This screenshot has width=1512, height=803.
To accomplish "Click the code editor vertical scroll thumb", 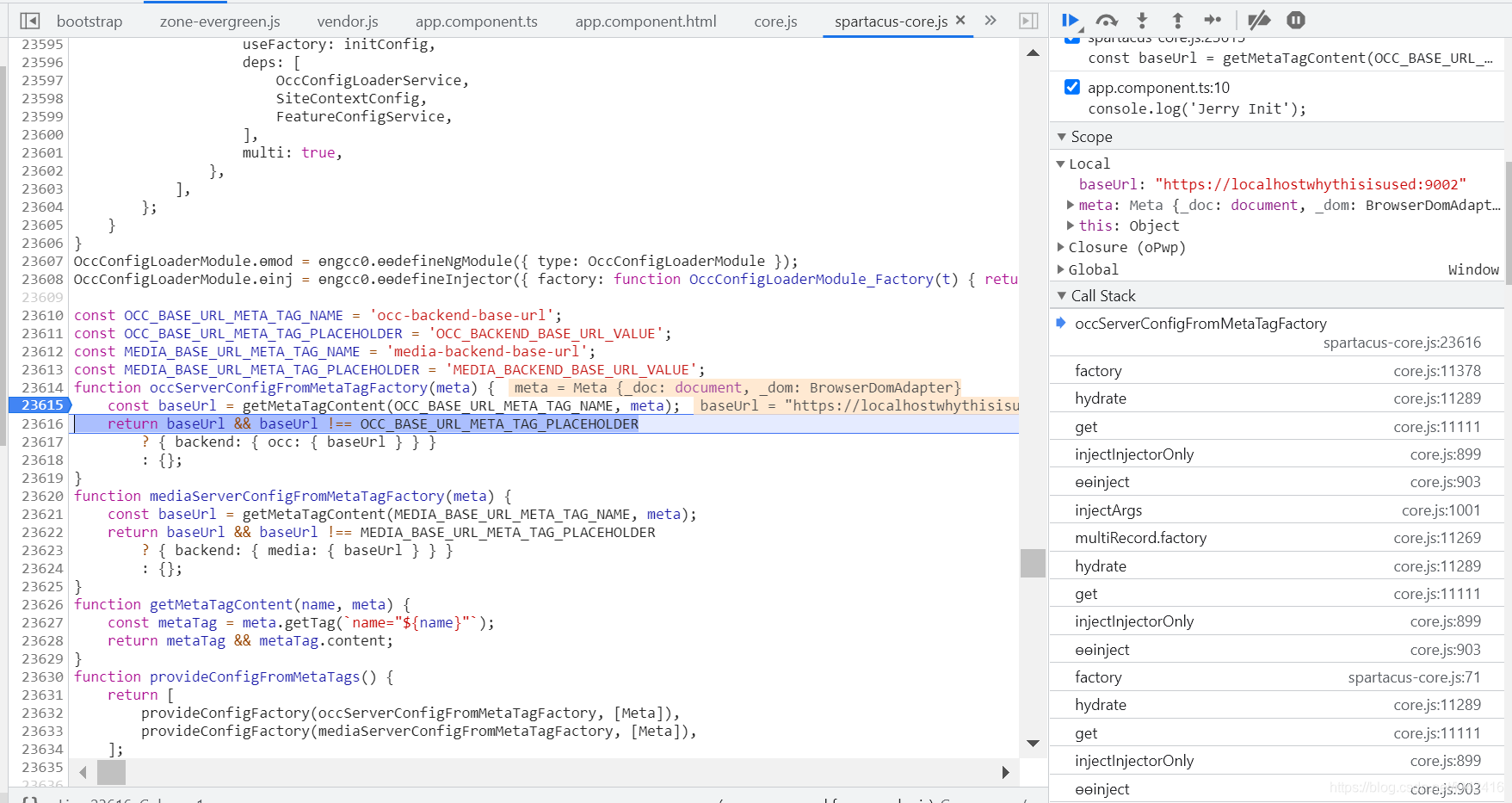I will coord(1033,563).
